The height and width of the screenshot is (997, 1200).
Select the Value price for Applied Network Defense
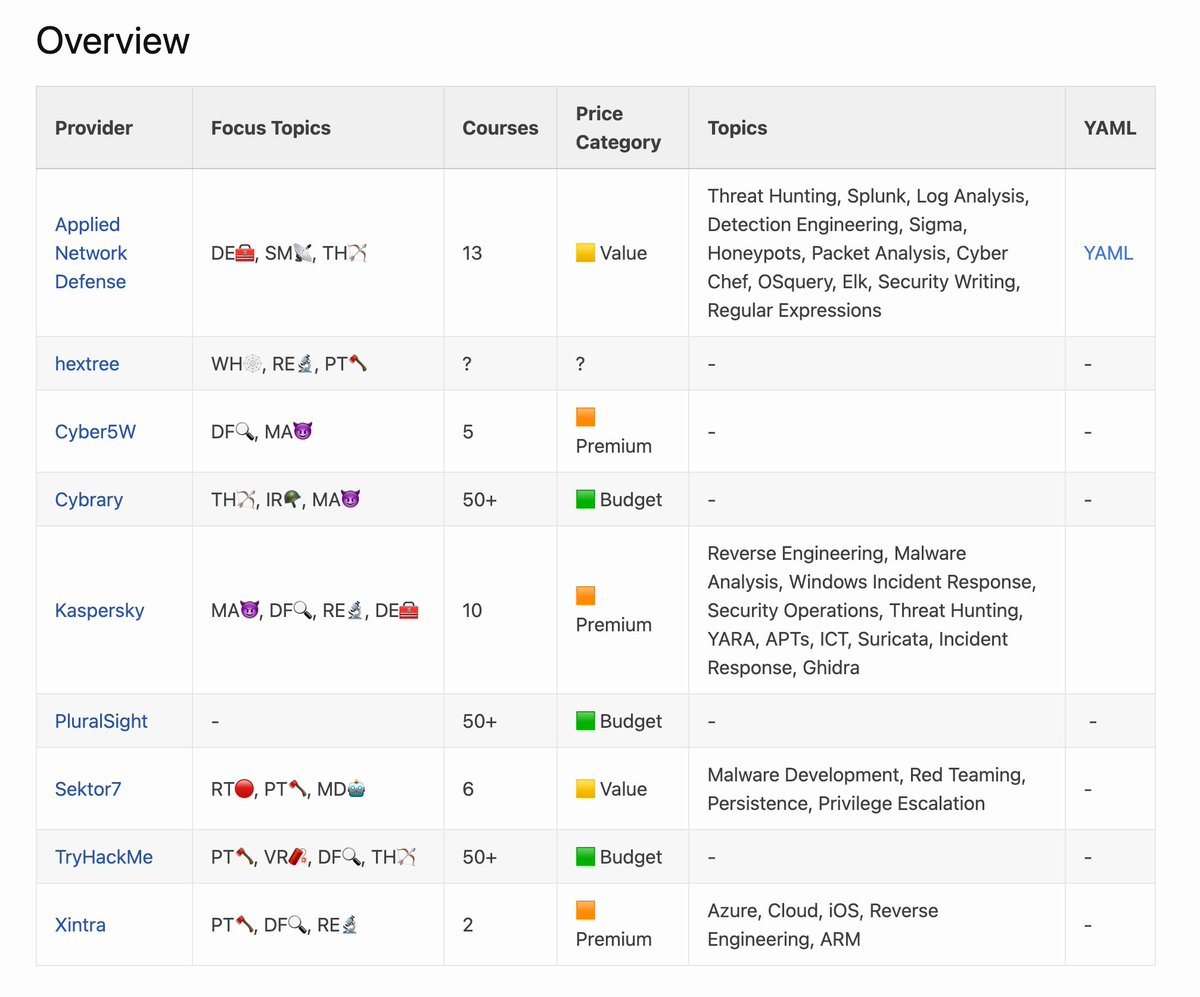pyautogui.click(x=611, y=253)
